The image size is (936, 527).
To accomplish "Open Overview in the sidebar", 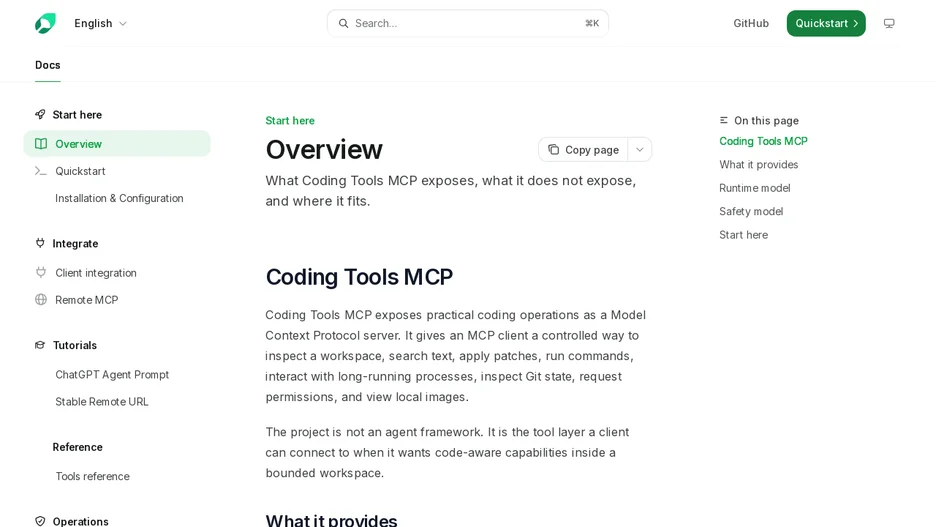I will tap(117, 144).
